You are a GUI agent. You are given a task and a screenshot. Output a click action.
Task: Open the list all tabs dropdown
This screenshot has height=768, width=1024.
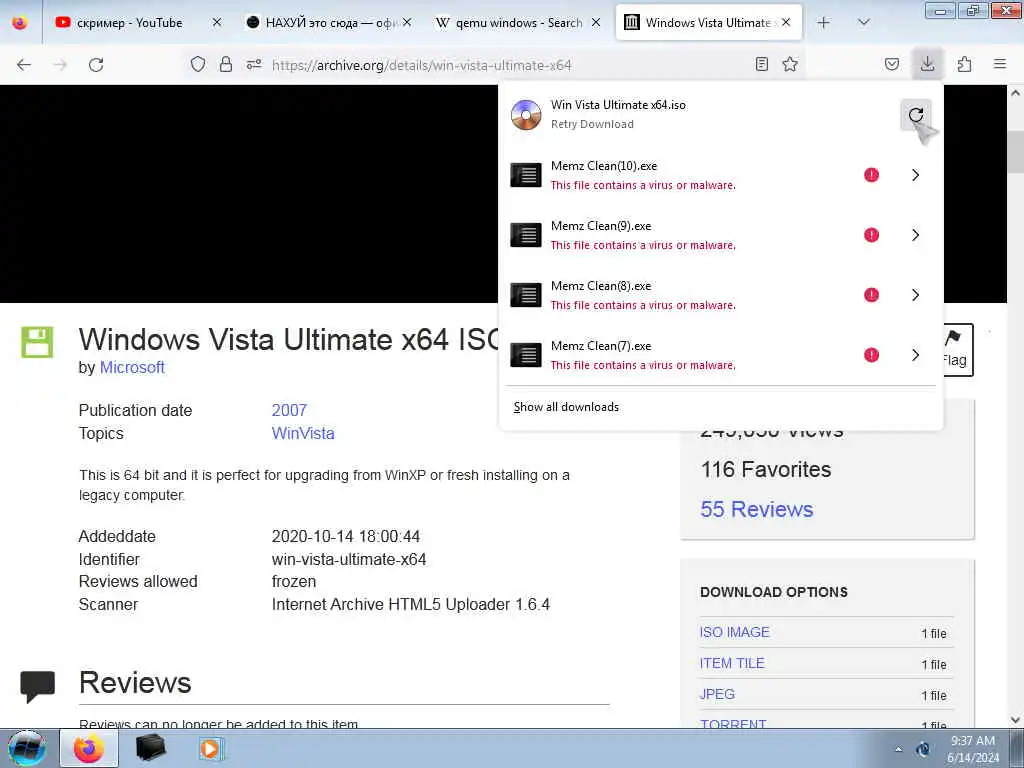[863, 23]
